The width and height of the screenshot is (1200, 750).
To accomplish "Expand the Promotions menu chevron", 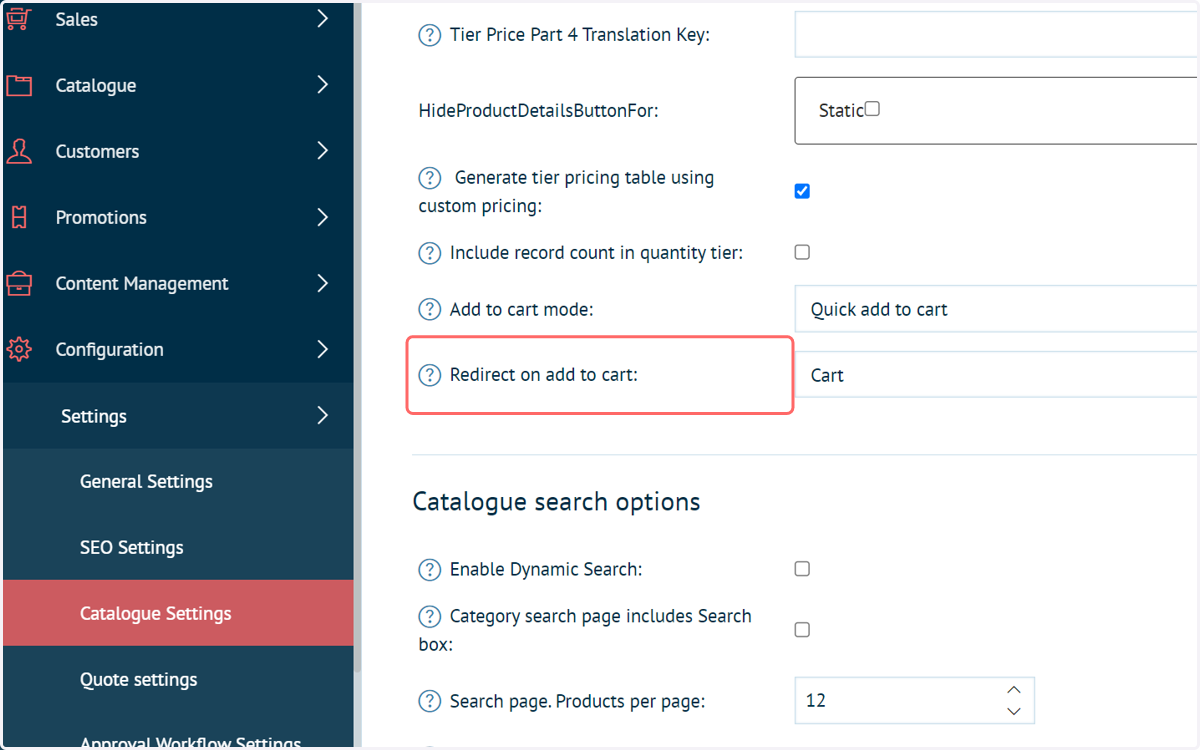I will point(322,217).
